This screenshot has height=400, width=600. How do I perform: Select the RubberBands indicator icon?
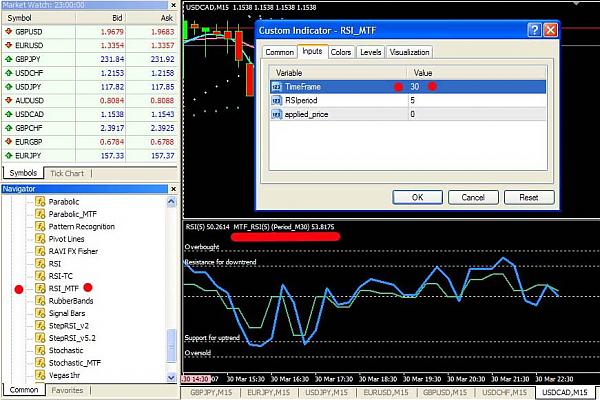tap(40, 300)
